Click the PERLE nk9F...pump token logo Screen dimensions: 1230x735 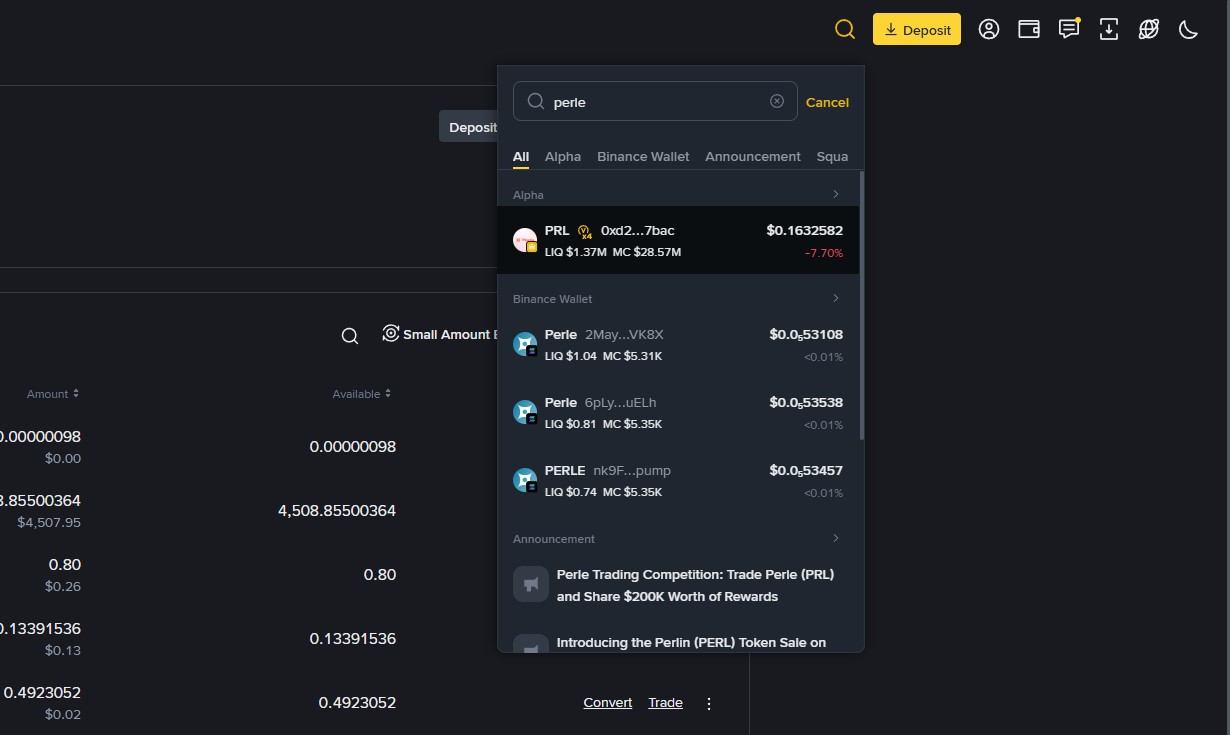pyautogui.click(x=525, y=480)
